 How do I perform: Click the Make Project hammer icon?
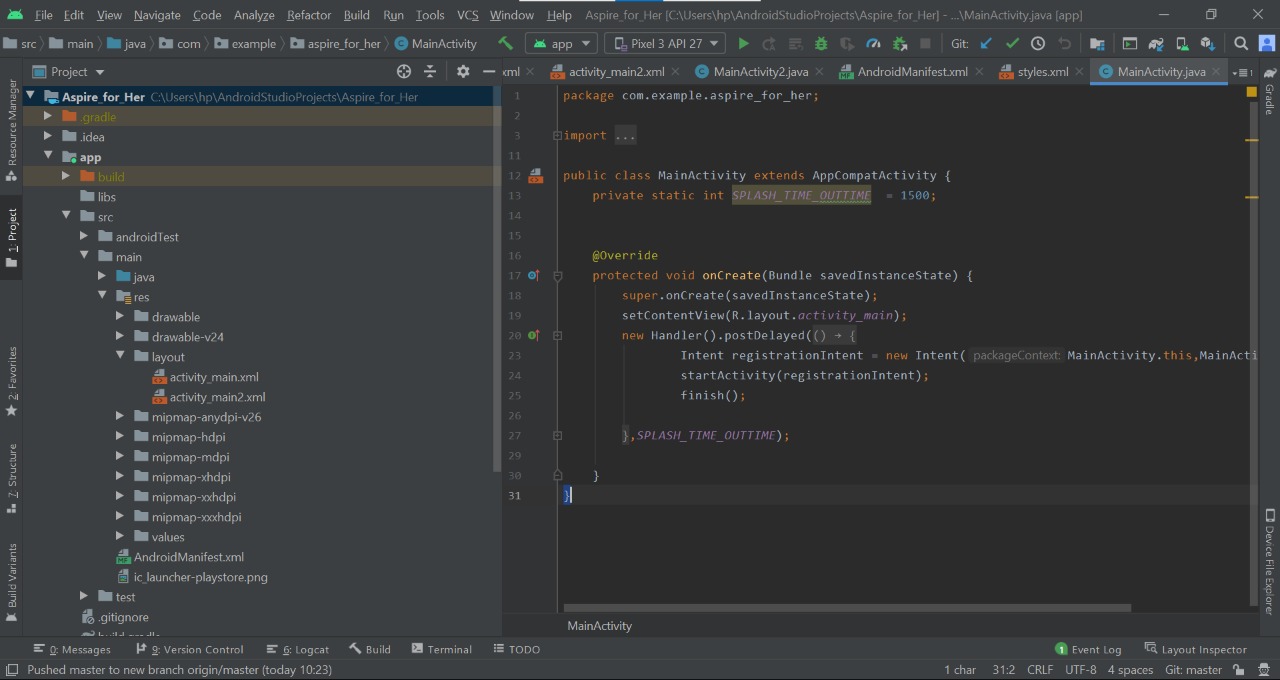506,44
